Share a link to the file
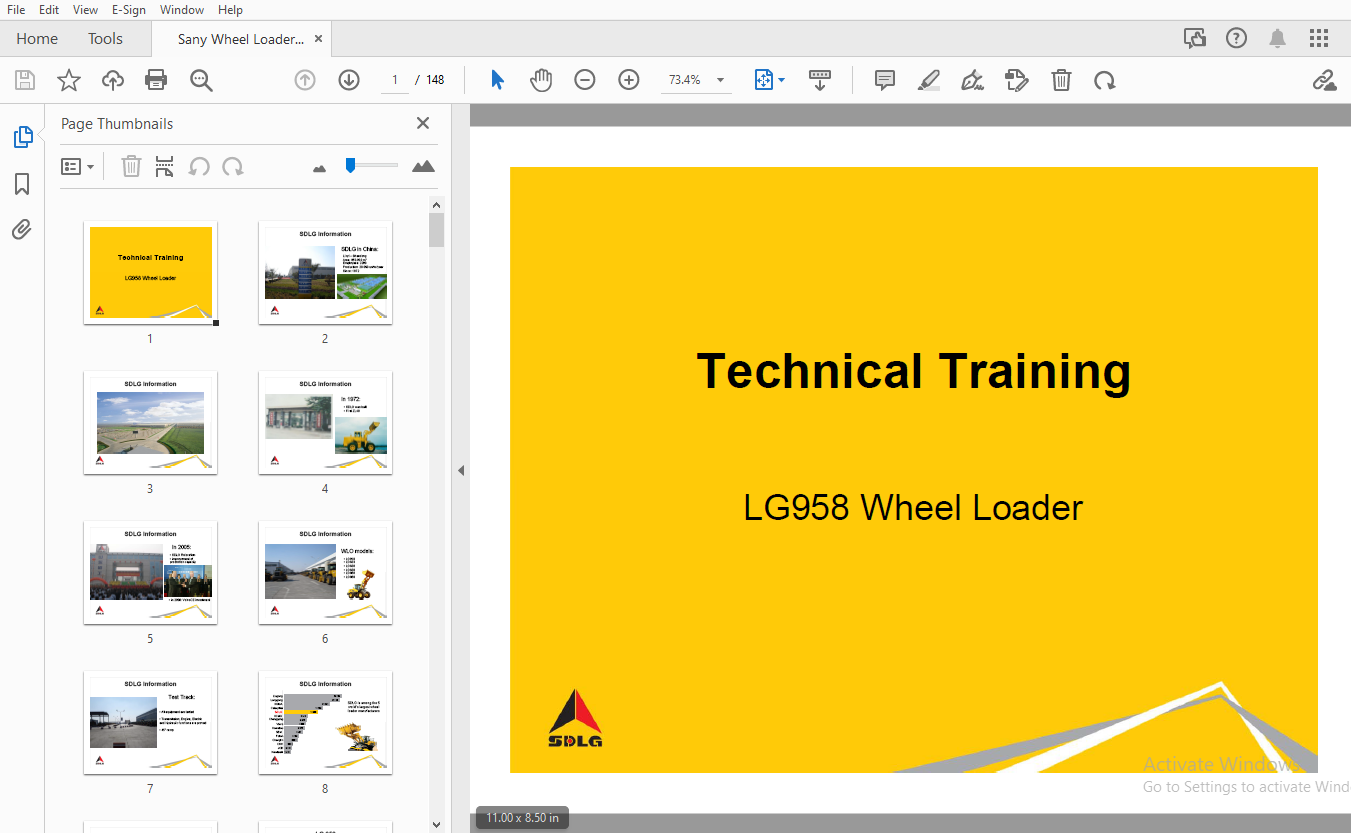Screen dimensions: 1351x833 click(1325, 80)
